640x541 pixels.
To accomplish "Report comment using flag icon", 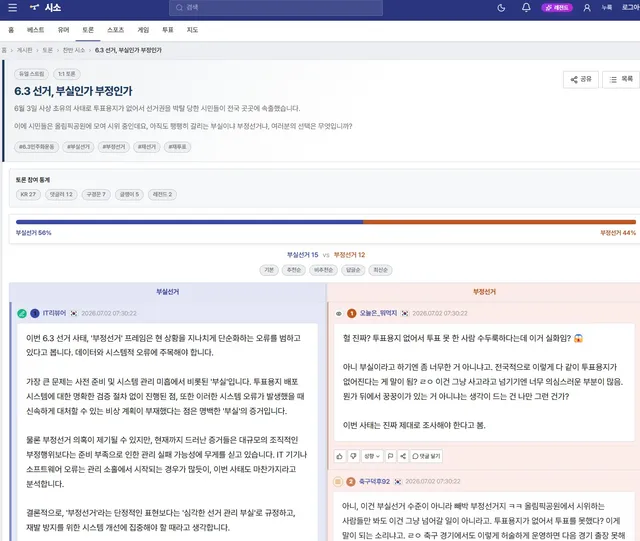I will click(390, 456).
